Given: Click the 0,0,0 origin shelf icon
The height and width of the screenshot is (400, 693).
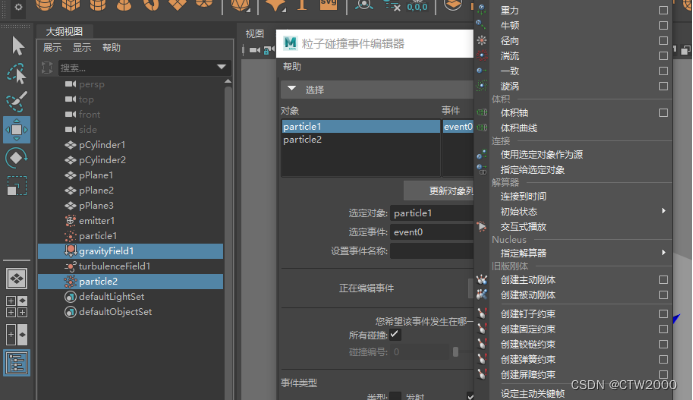Looking at the screenshot, I should click(417, 5).
